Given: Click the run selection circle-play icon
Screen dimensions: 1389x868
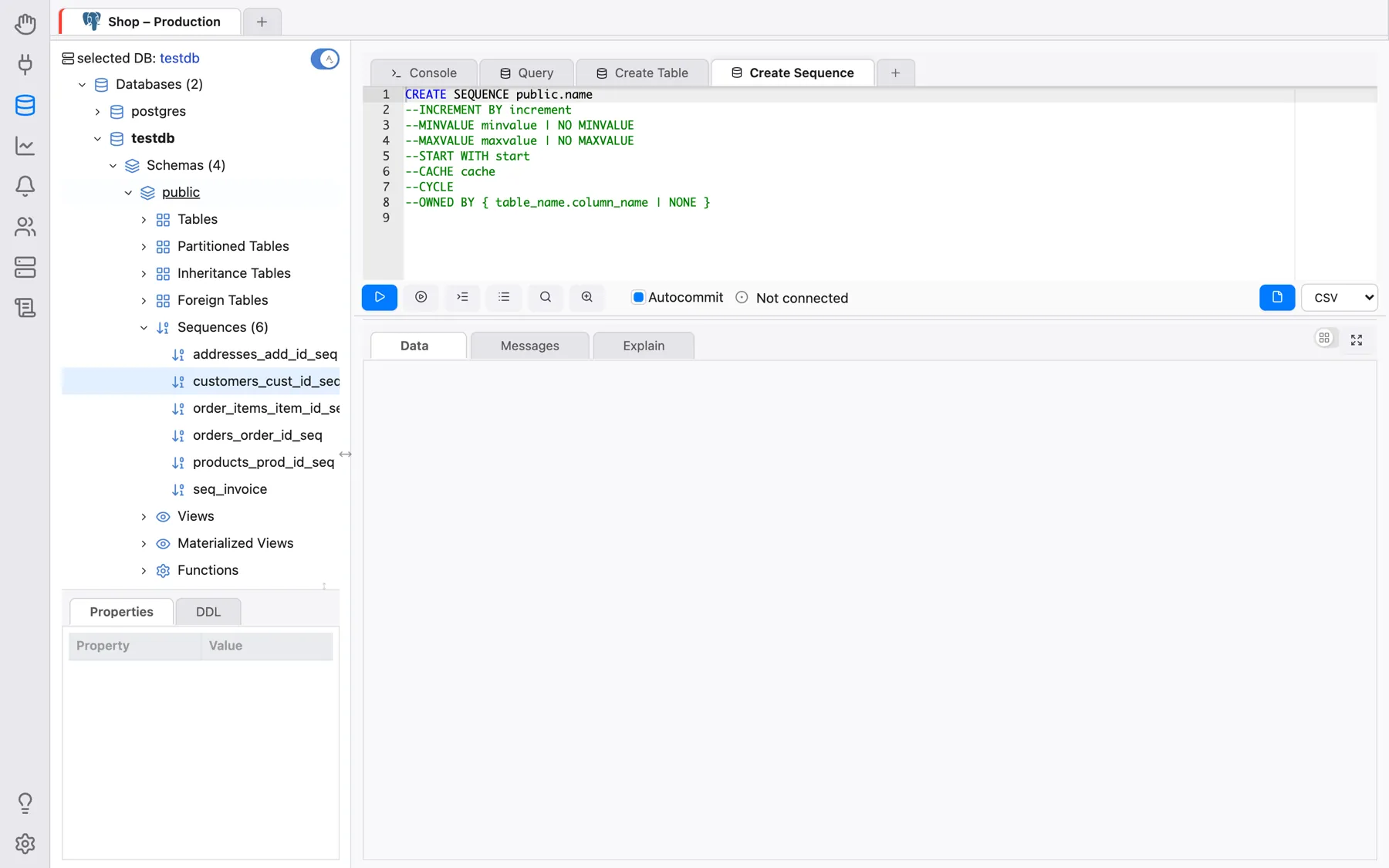Looking at the screenshot, I should [x=421, y=297].
